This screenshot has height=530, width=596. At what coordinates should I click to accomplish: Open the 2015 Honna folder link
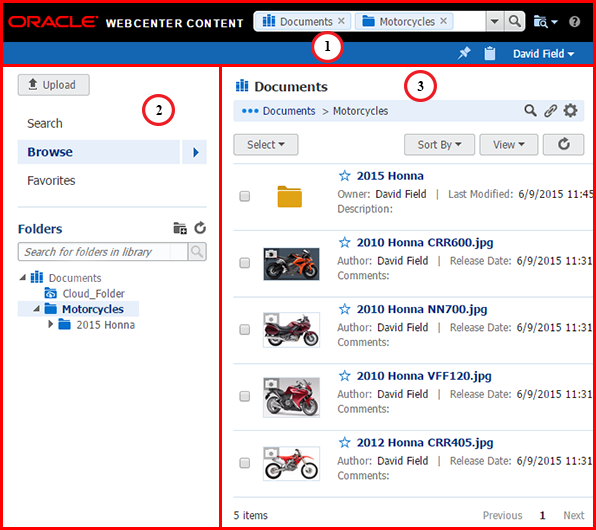(390, 176)
